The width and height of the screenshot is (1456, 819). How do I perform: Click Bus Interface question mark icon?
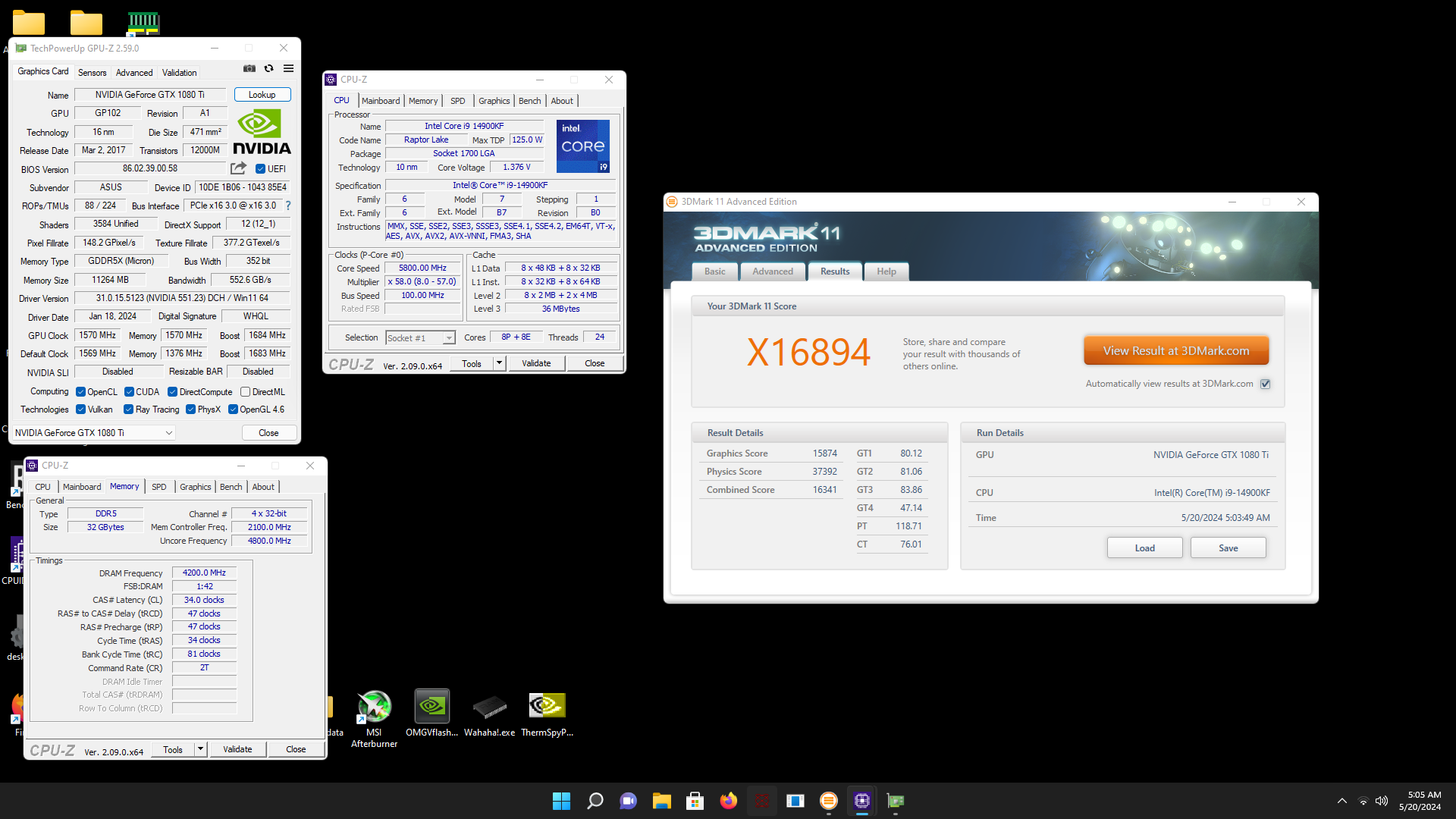[x=288, y=206]
